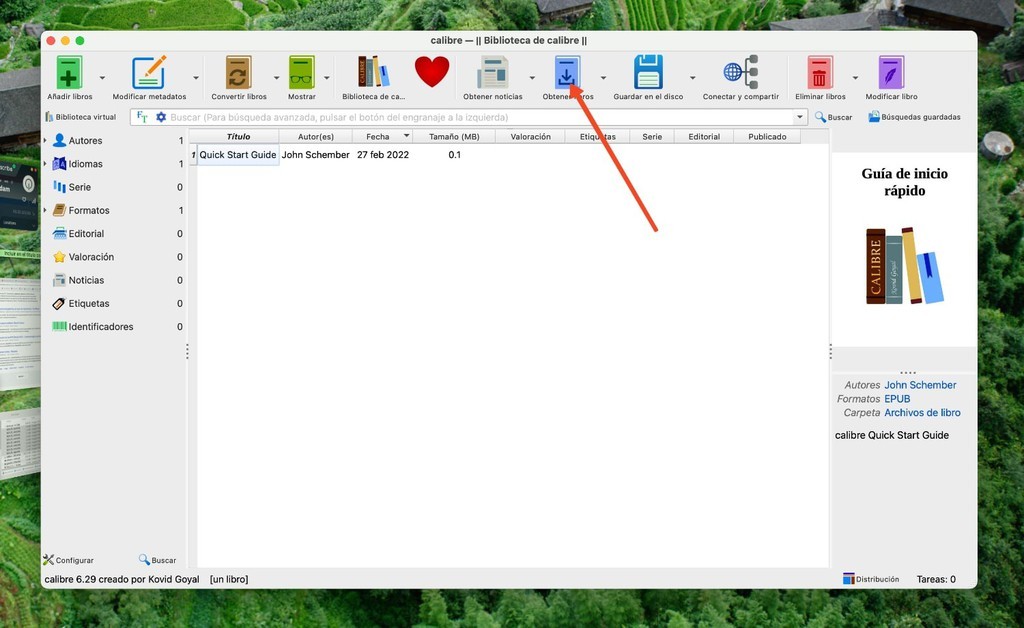
Task: Click into the Buscar search field
Action: pyautogui.click(x=480, y=118)
